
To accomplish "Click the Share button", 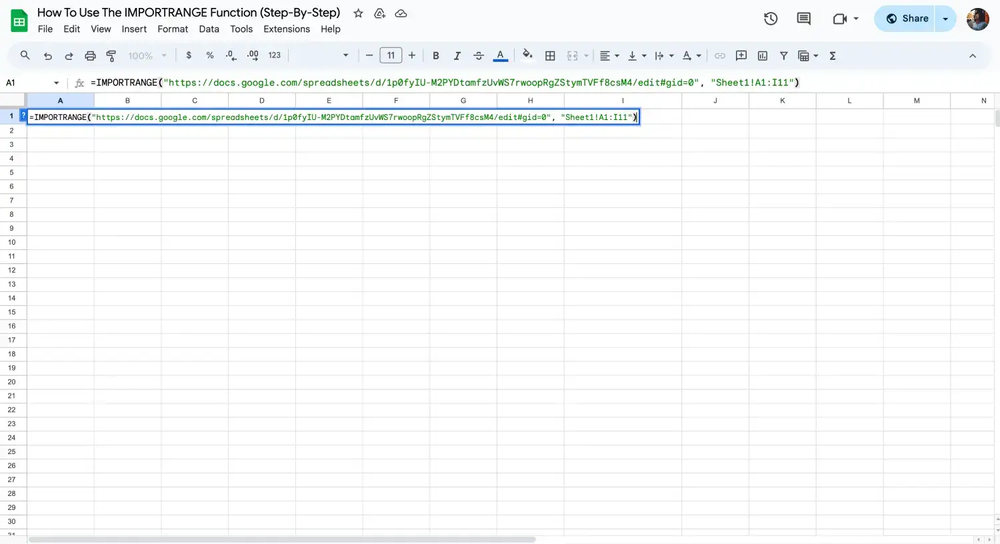I will click(x=906, y=19).
